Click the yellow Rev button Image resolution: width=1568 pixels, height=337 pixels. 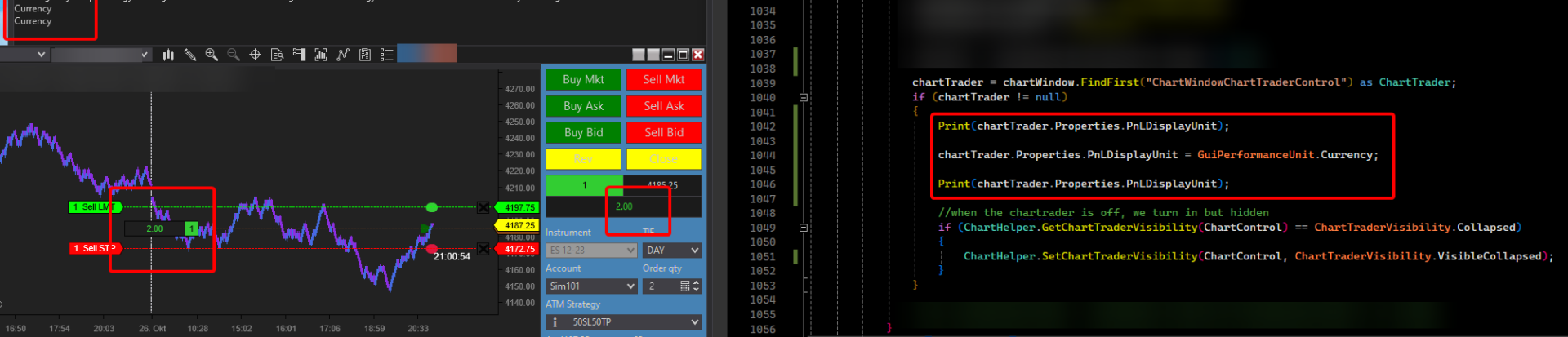[583, 159]
